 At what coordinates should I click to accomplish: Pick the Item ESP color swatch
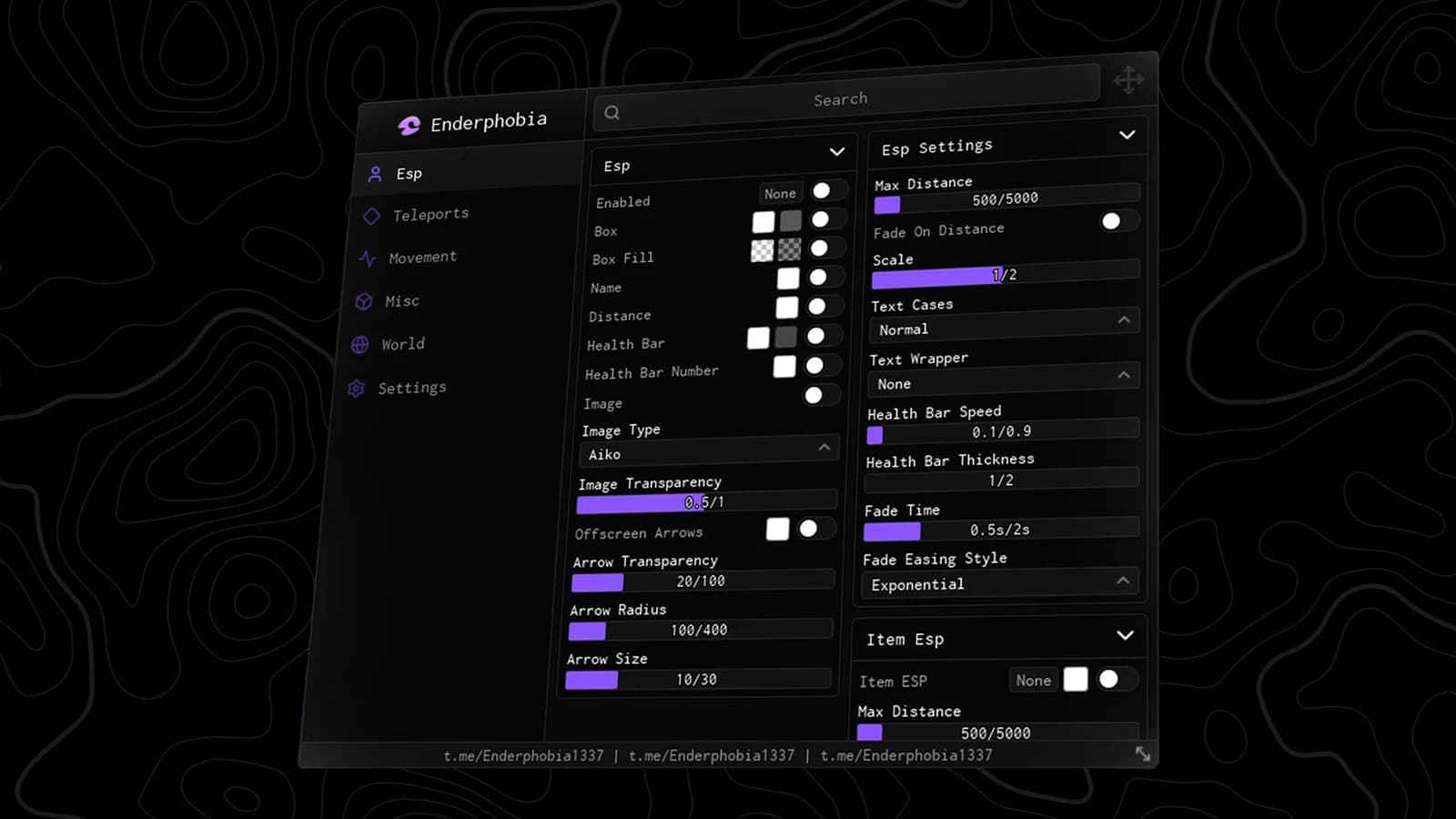click(x=1076, y=679)
